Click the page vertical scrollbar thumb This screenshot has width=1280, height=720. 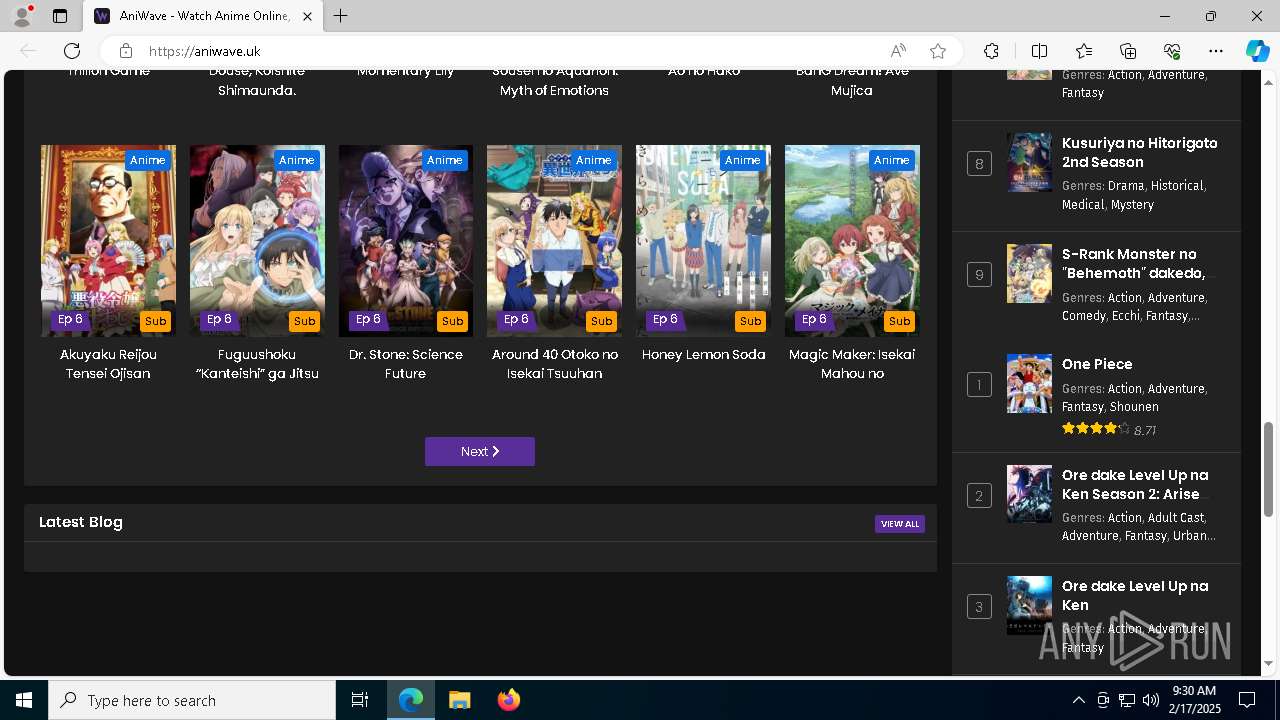pos(1268,468)
